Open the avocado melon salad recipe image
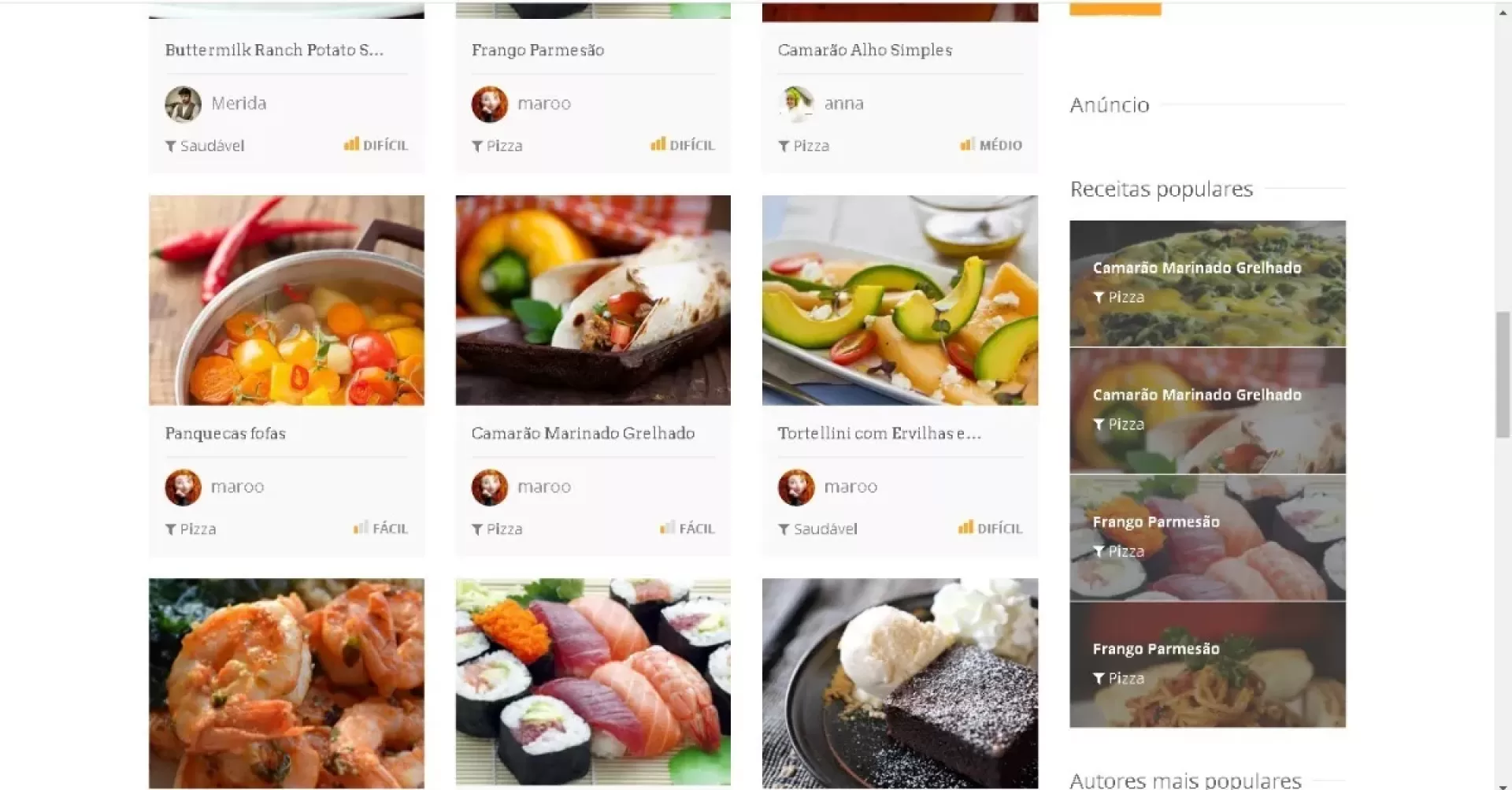 coord(900,300)
